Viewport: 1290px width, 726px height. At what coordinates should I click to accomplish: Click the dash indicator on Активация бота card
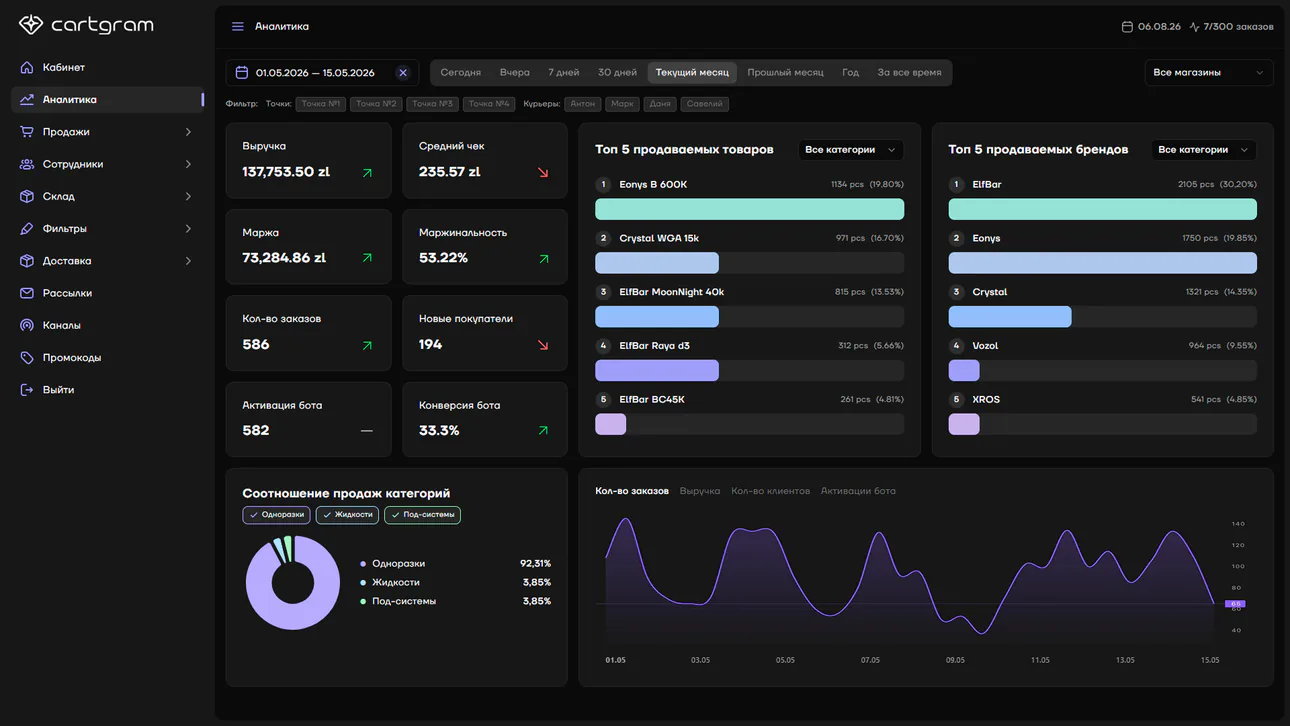click(x=367, y=431)
